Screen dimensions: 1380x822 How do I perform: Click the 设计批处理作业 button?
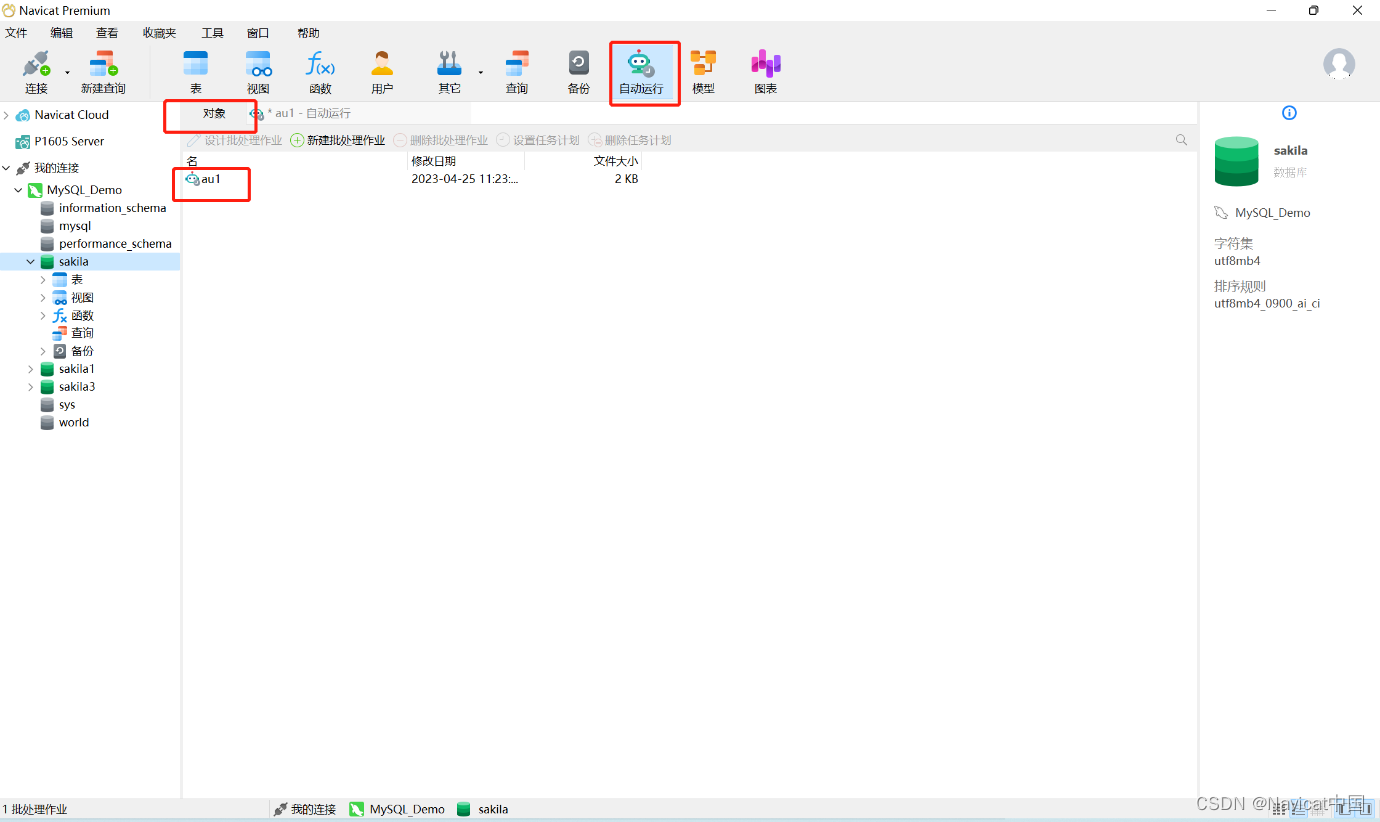tap(235, 140)
